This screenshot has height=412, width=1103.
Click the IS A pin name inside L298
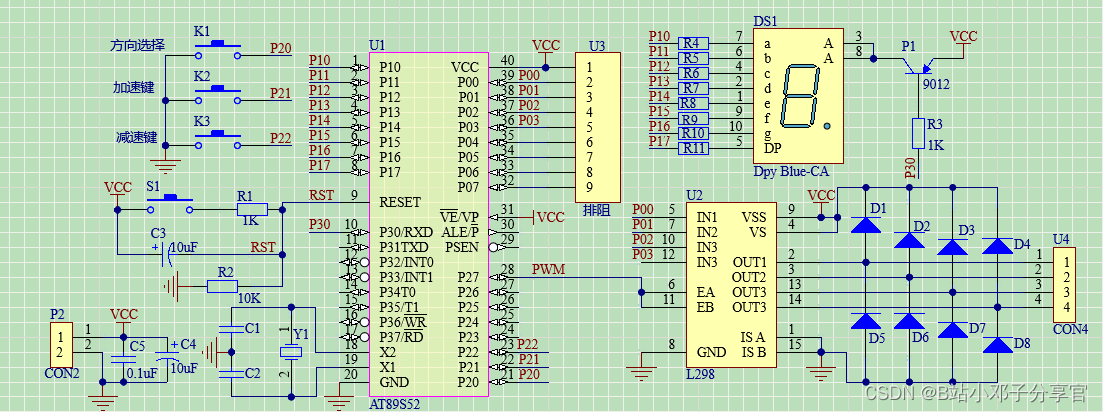pyautogui.click(x=753, y=337)
